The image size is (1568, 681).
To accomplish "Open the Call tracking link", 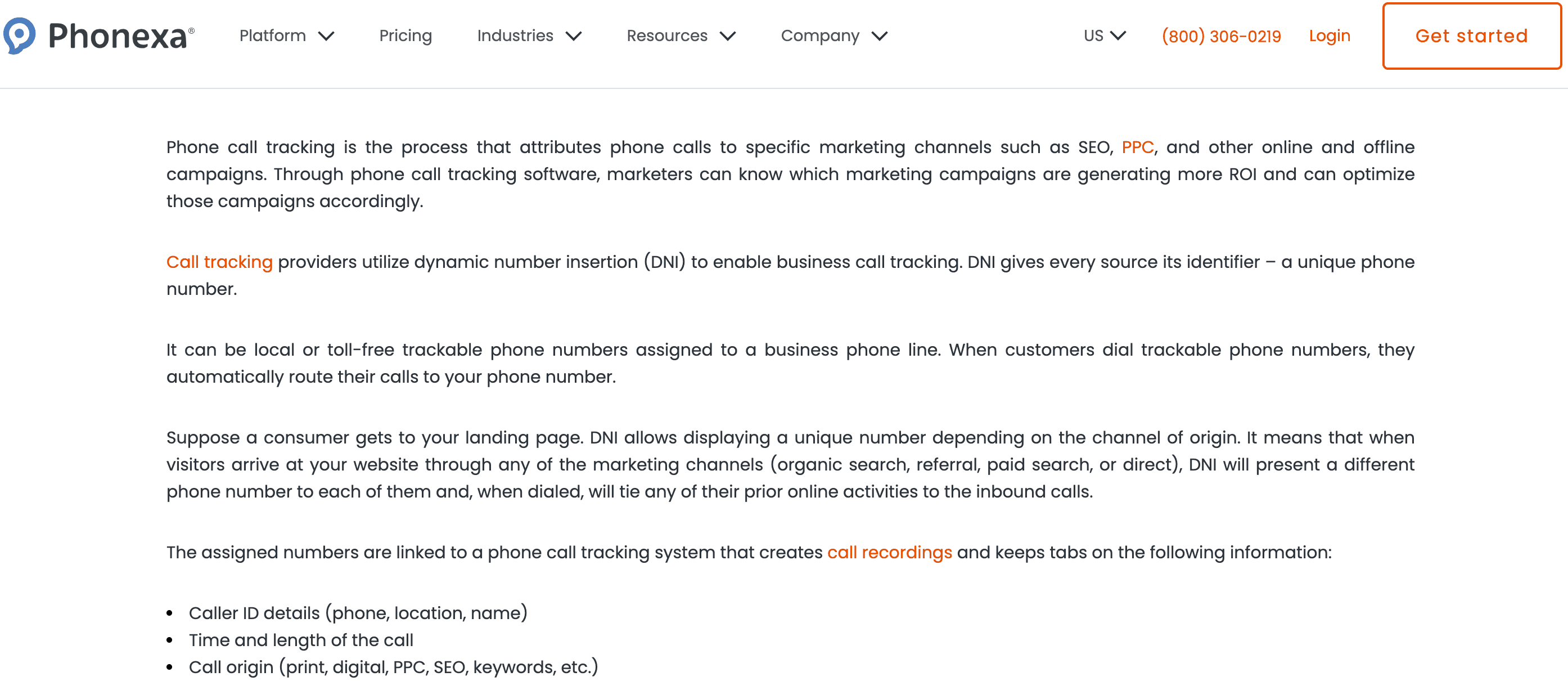I will coord(220,262).
